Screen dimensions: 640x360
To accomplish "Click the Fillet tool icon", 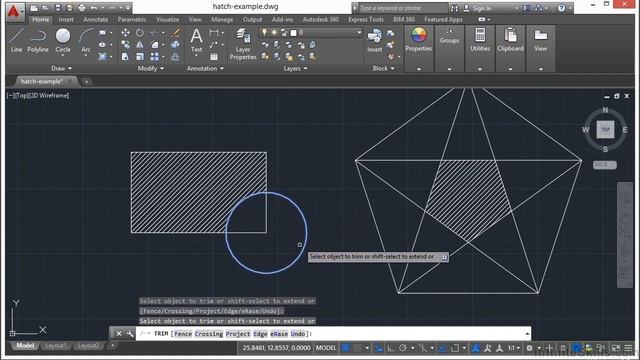I will [x=154, y=44].
